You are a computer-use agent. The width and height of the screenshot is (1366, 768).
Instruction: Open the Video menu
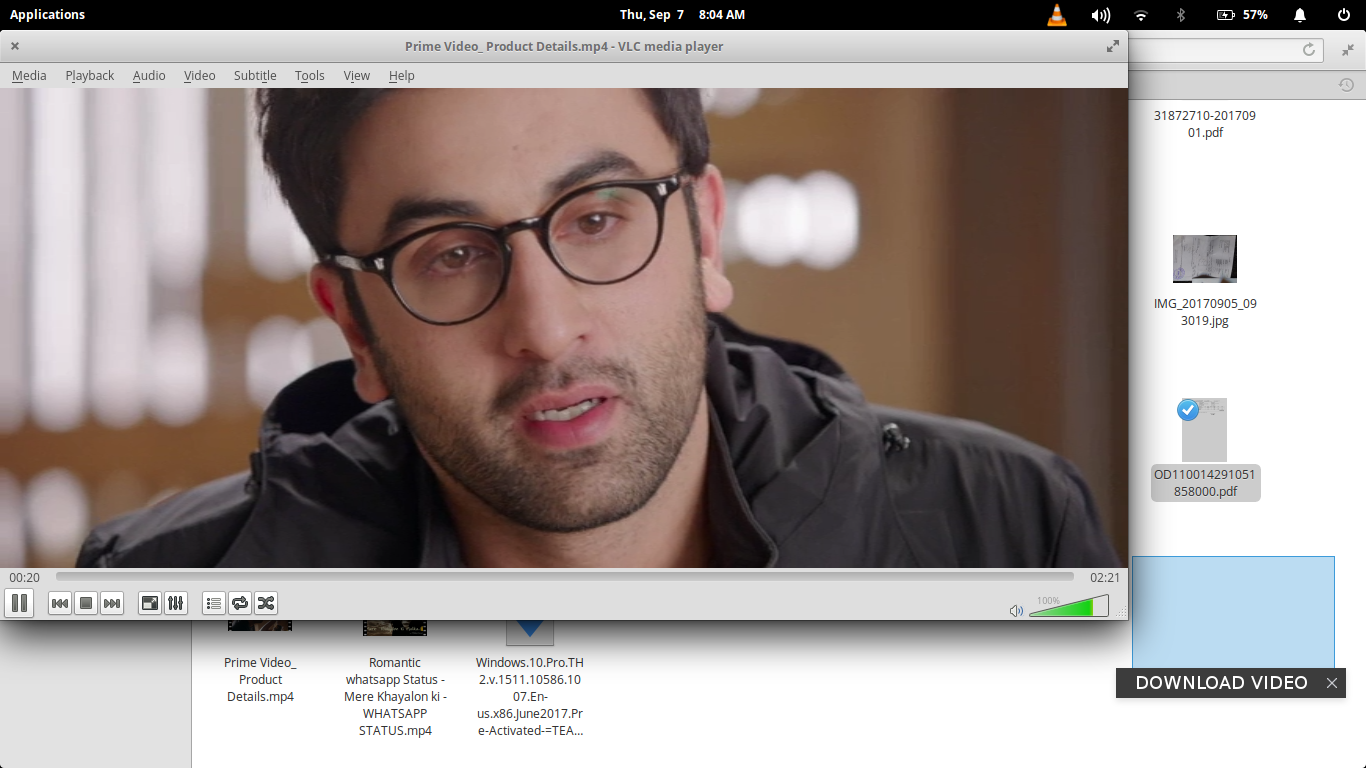200,75
